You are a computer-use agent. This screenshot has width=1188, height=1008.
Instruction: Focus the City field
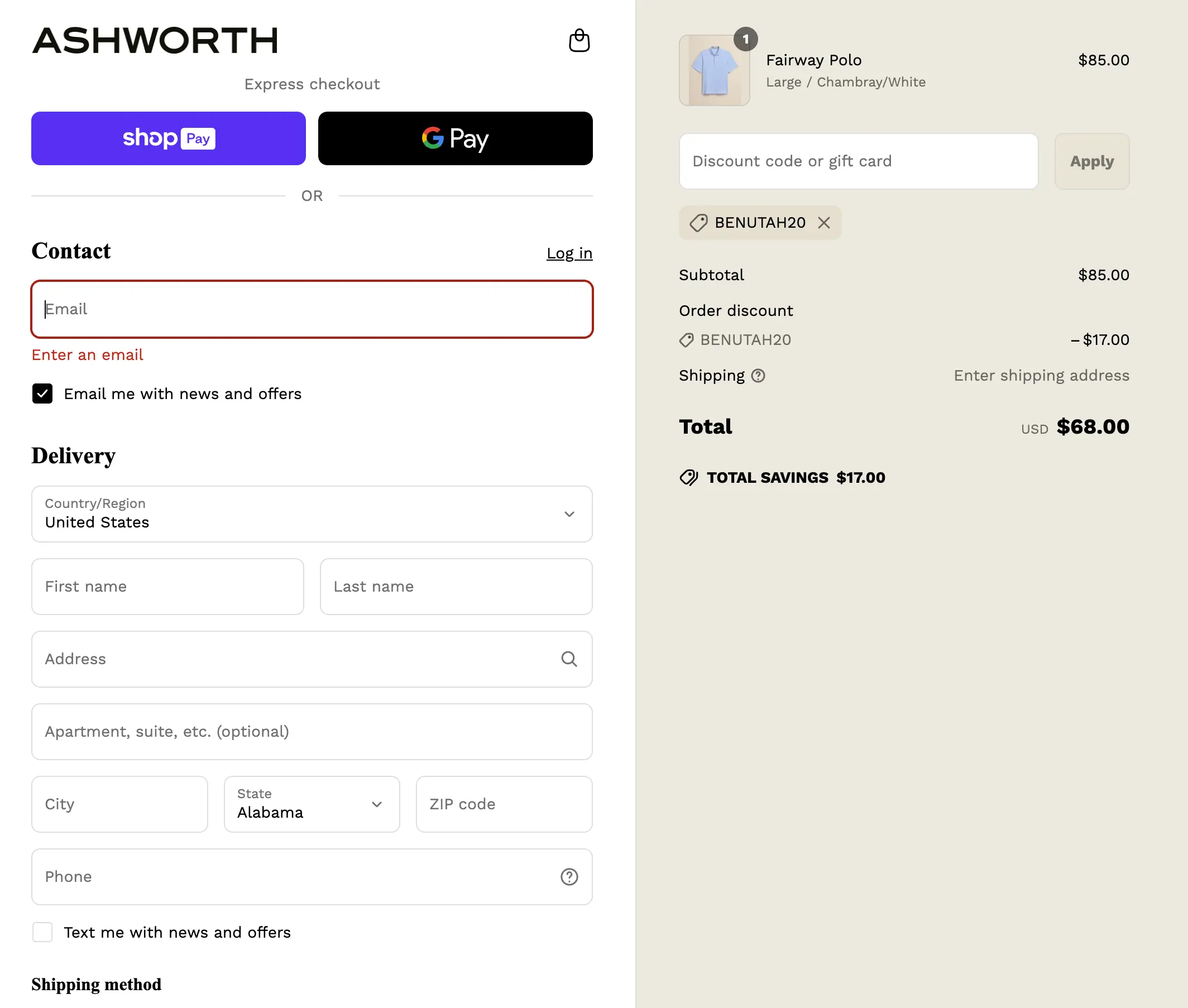pos(119,805)
